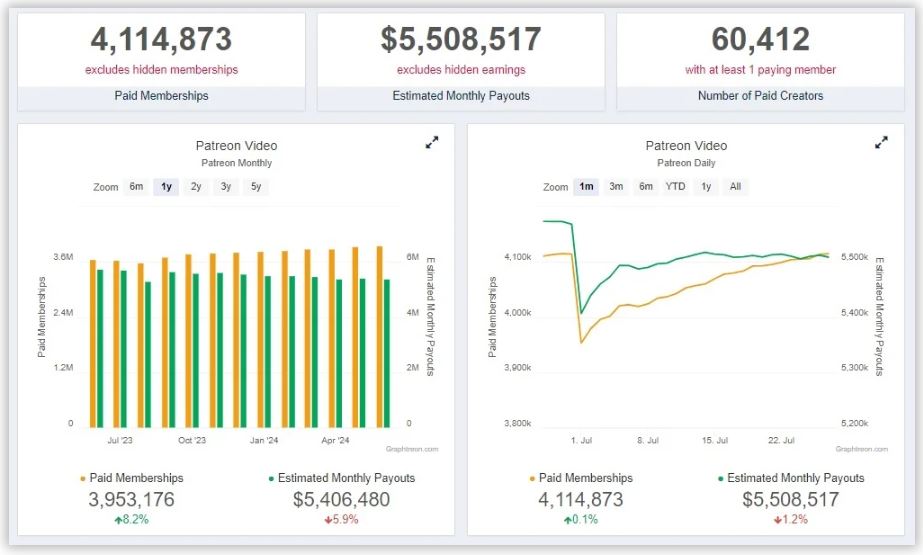
Task: Click the 1.2% decrease indicator
Action: pyautogui.click(x=791, y=520)
